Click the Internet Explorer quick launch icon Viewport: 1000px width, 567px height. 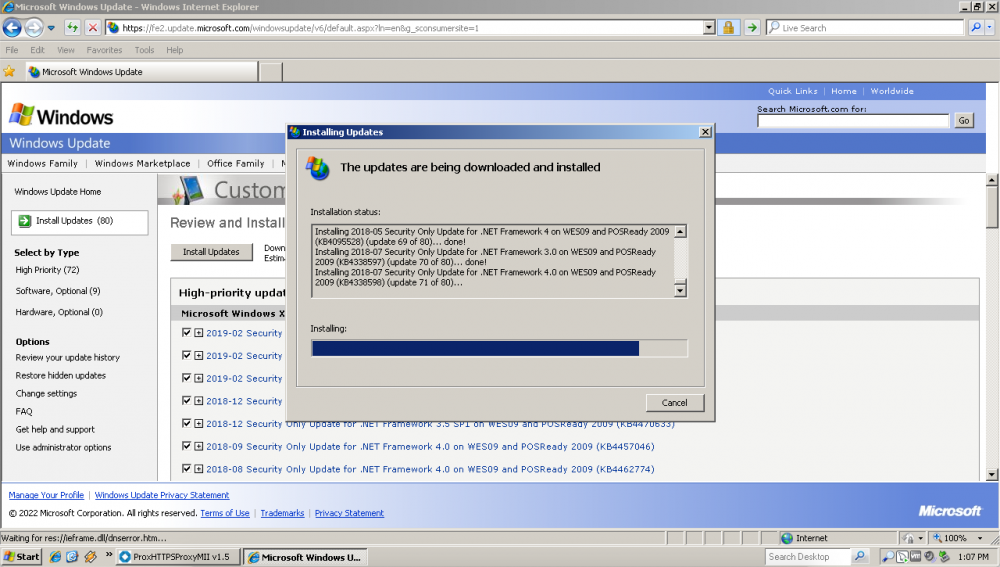click(x=55, y=557)
